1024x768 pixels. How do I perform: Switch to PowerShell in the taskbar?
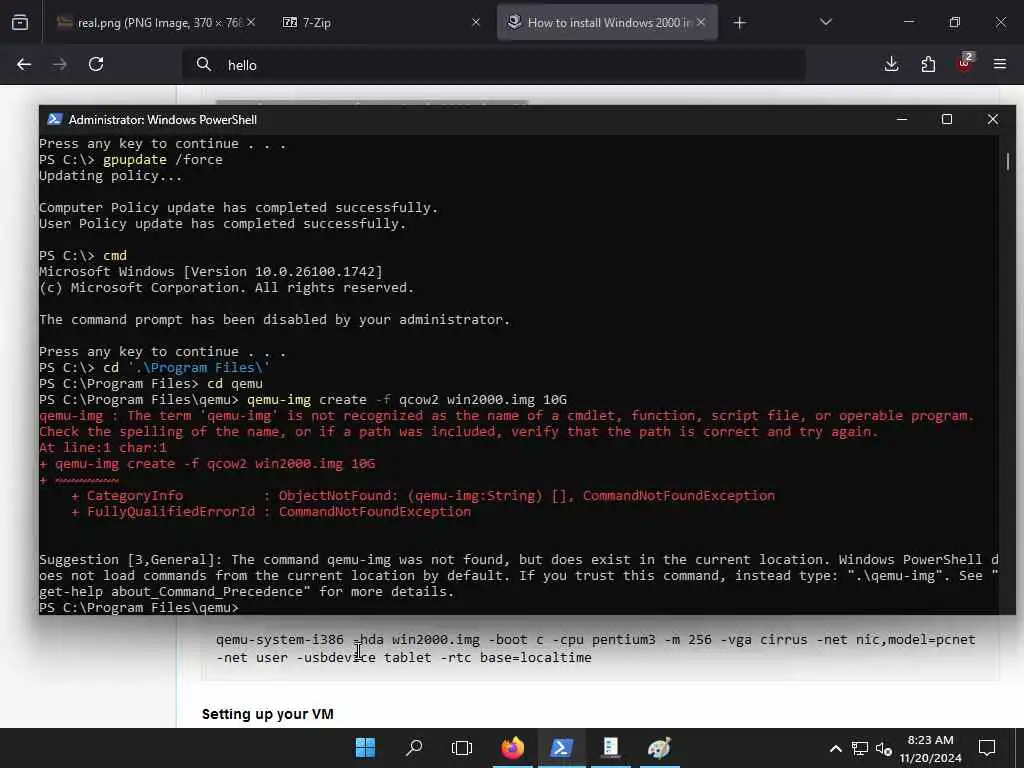click(562, 748)
